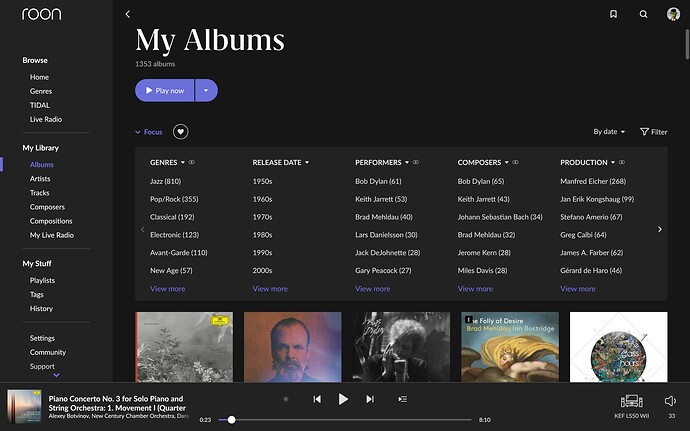Open the play queue icon
Screen dimensions: 690x431
tap(403, 399)
